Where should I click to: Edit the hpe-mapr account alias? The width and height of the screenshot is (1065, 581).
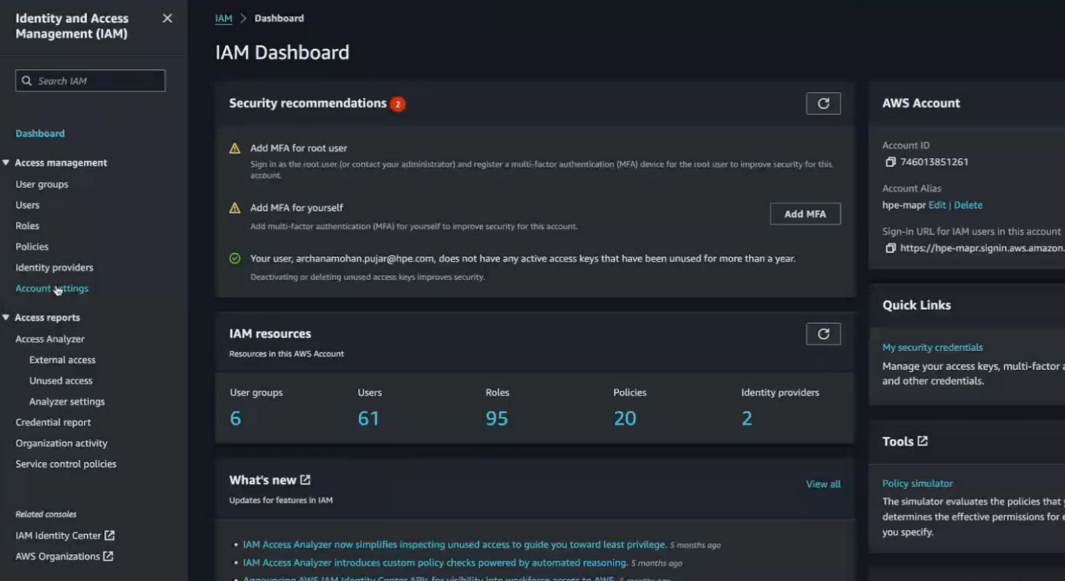tap(937, 205)
